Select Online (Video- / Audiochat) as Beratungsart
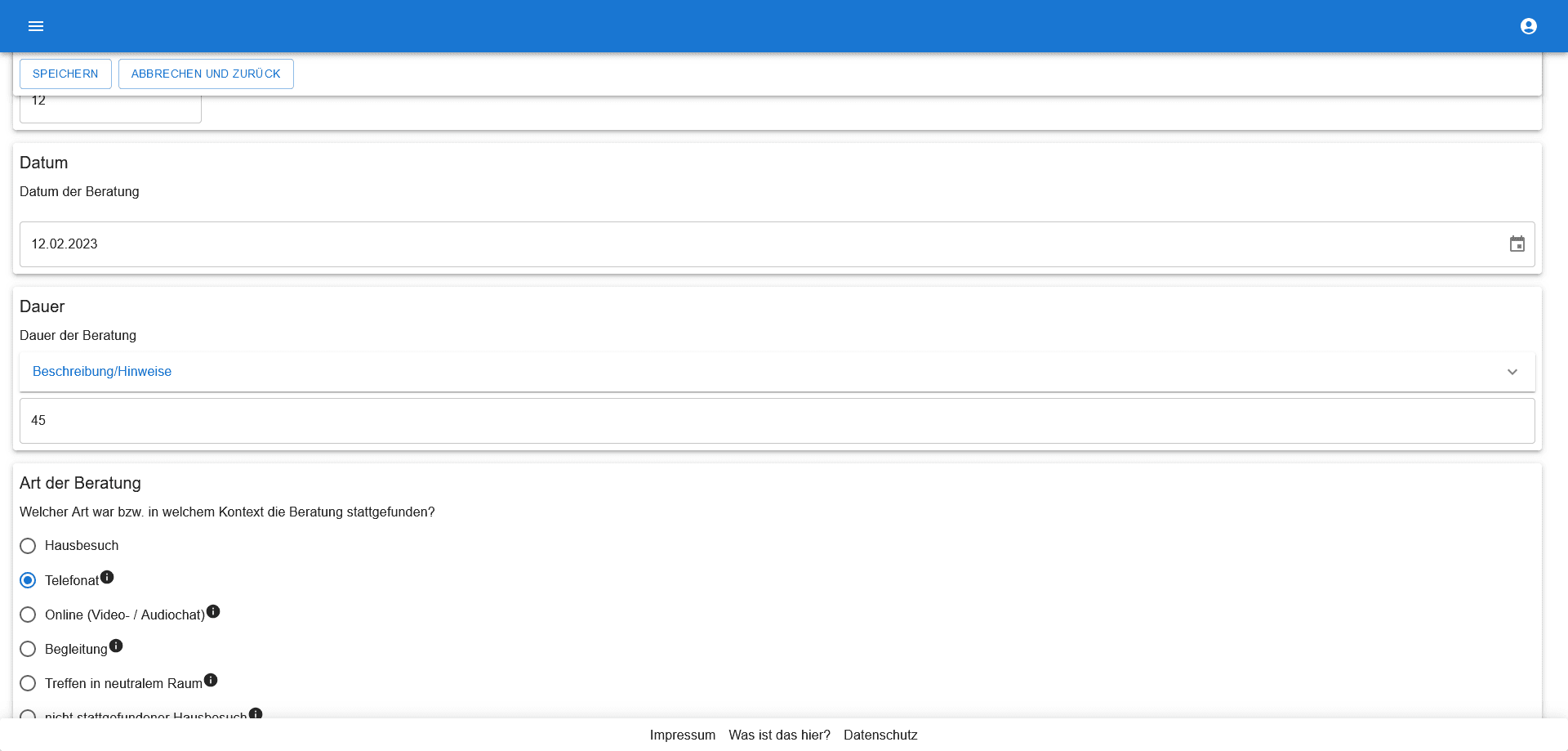Viewport: 1568px width, 751px height. pos(28,615)
